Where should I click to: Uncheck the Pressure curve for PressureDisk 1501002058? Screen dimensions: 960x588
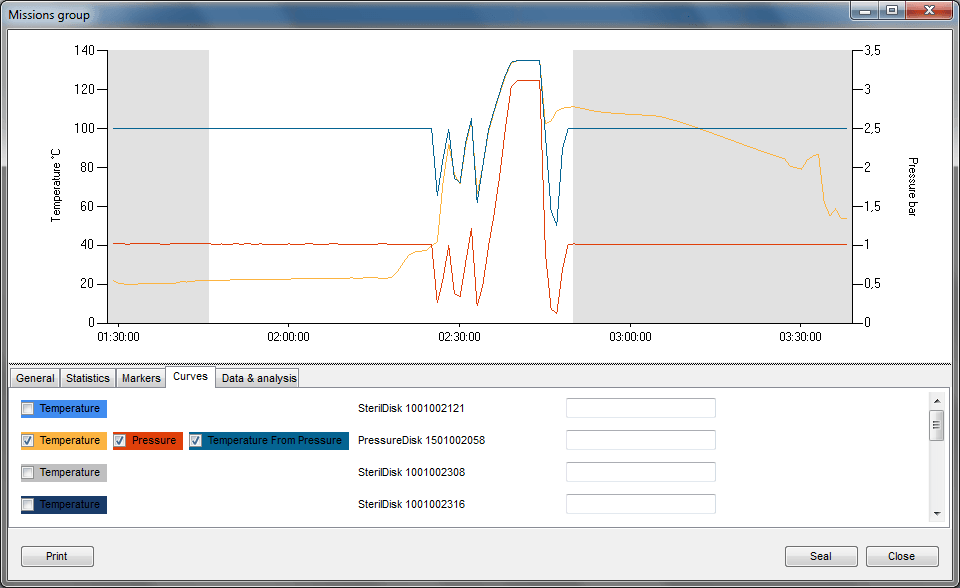[x=120, y=440]
